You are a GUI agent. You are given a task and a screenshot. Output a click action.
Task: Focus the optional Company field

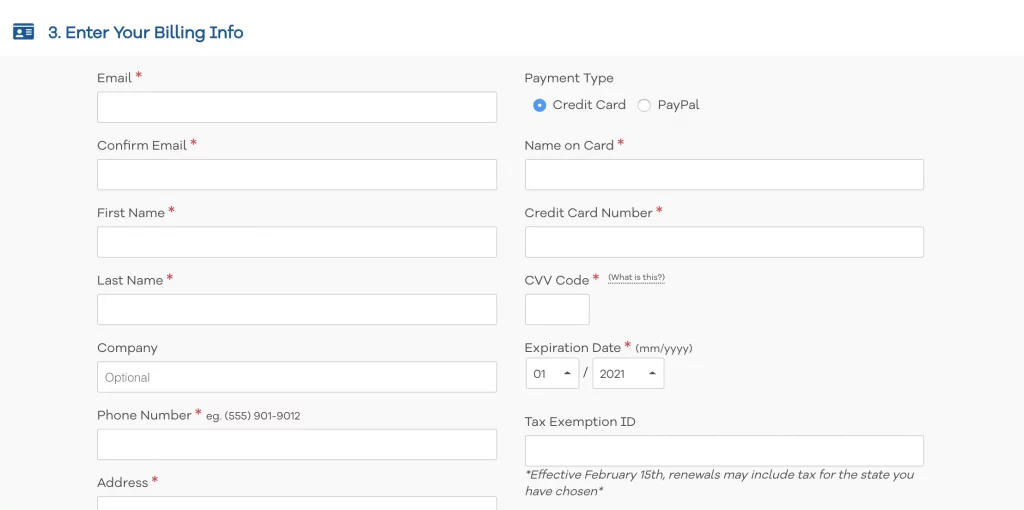tap(297, 377)
